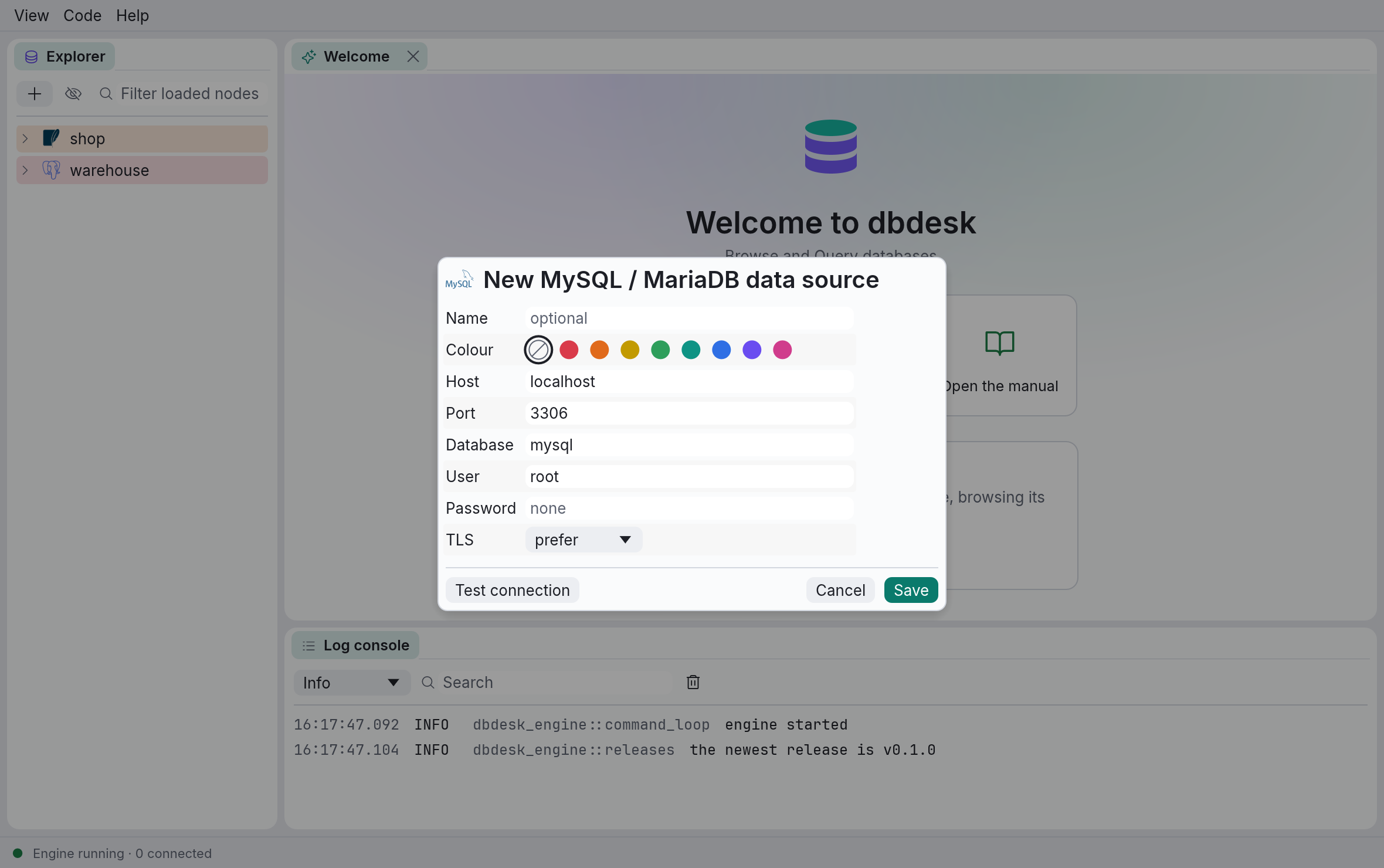Click the Host field with localhost
The image size is (1384, 868).
pyautogui.click(x=690, y=382)
